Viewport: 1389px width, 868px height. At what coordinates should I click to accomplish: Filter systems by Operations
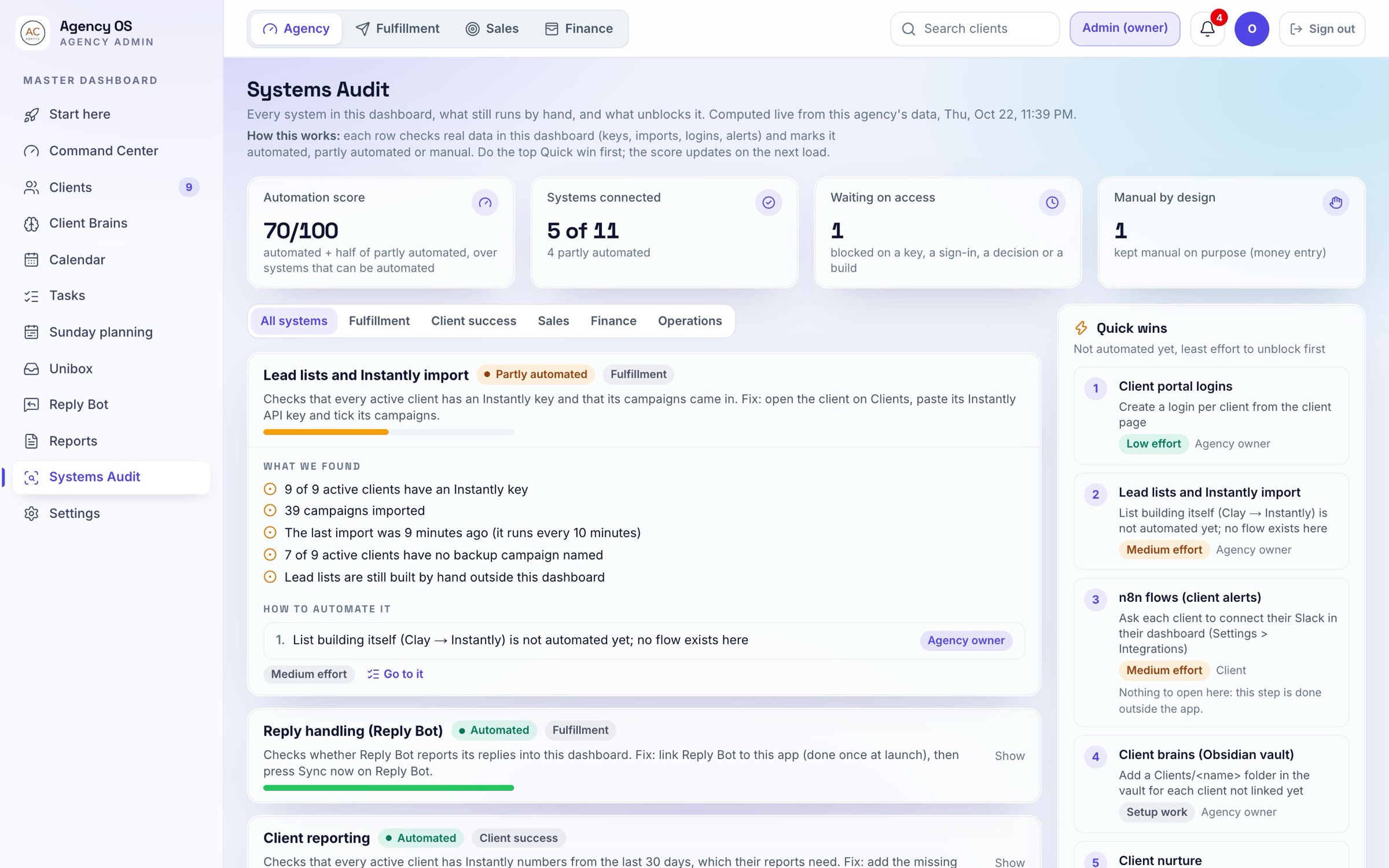pos(690,321)
